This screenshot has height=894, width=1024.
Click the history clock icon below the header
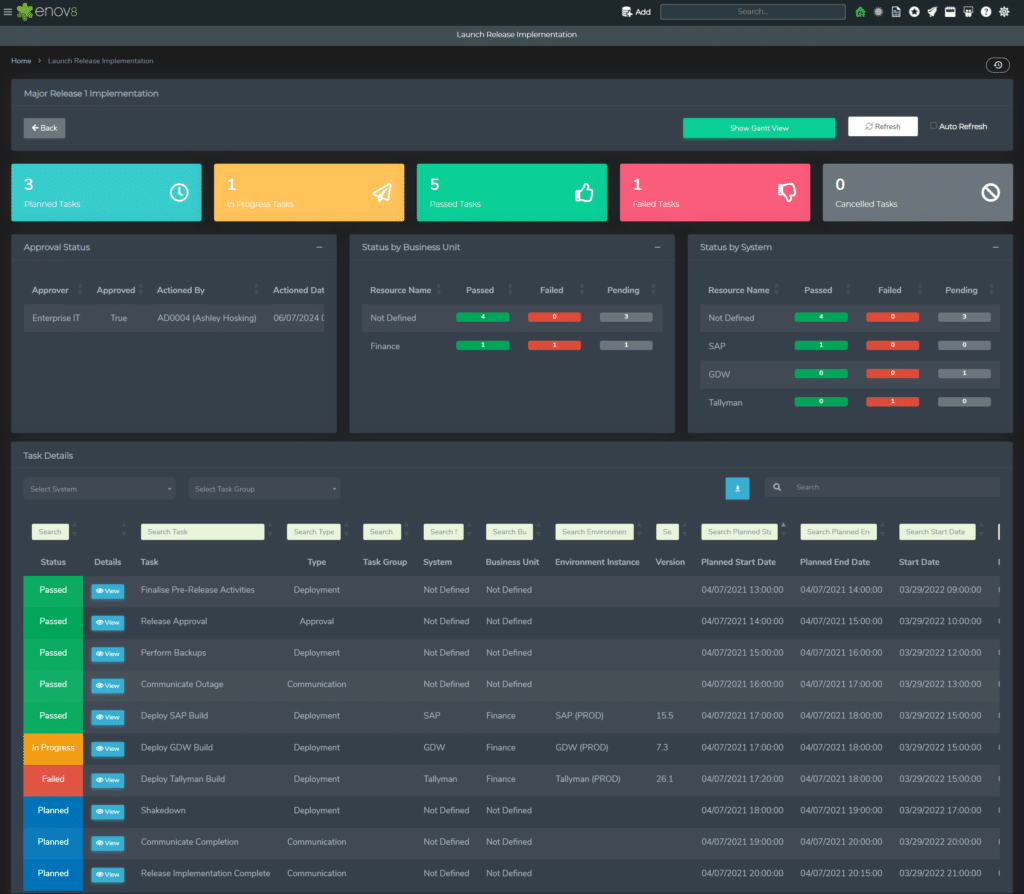pyautogui.click(x=997, y=65)
